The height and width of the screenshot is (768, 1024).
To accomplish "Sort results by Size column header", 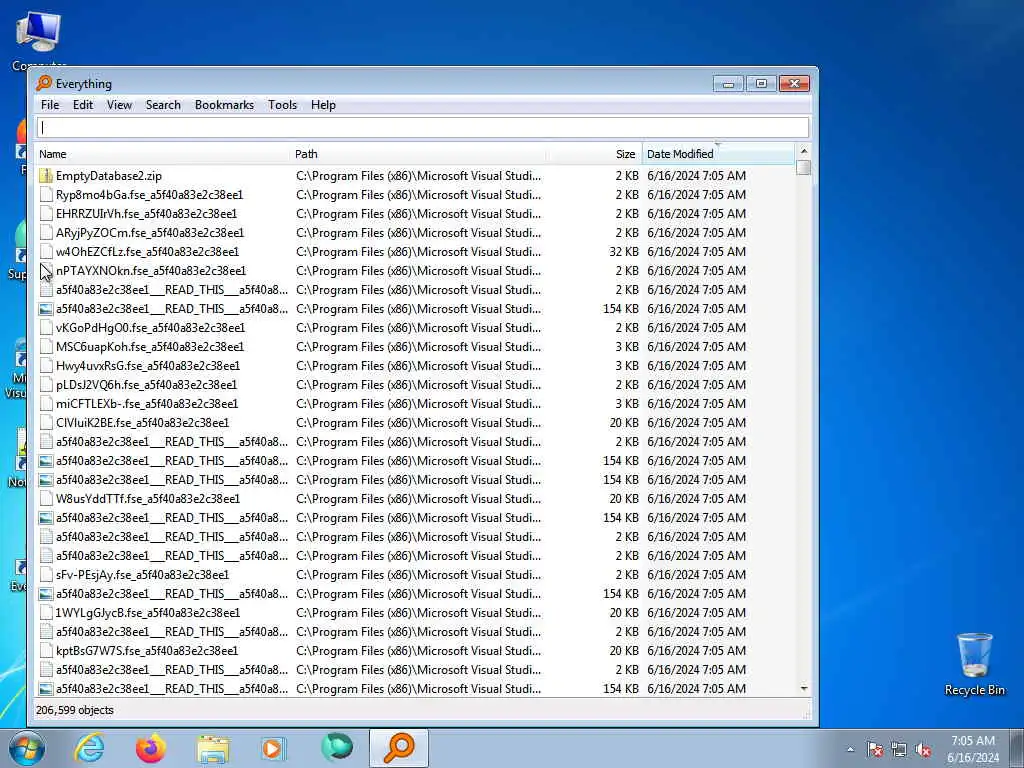I will pos(594,154).
